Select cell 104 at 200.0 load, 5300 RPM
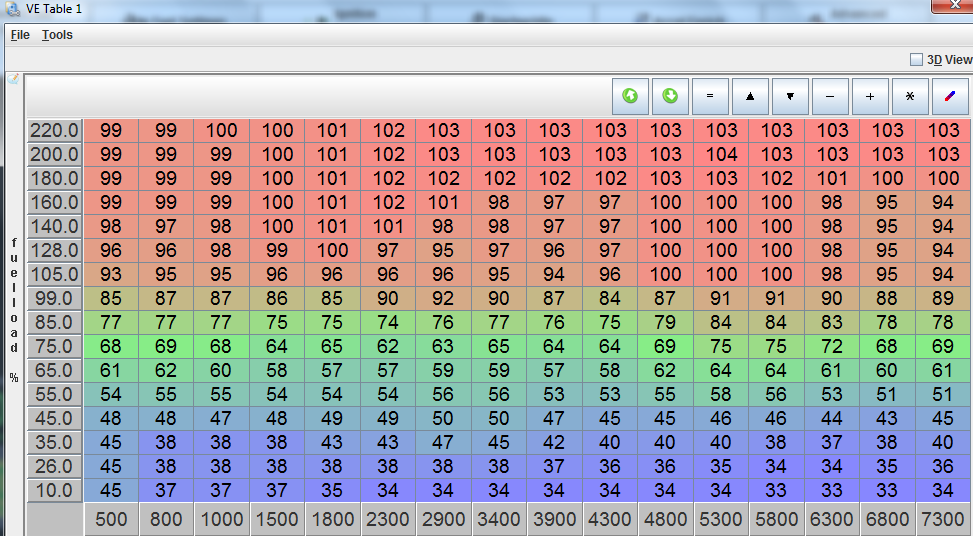The image size is (973, 536). pyautogui.click(x=721, y=154)
